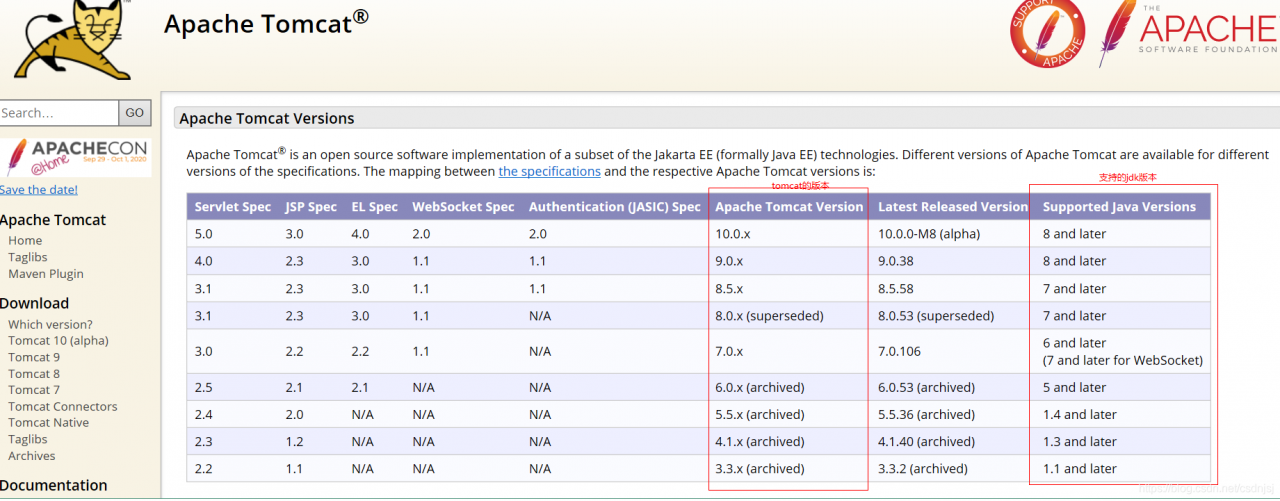Select the 7.0.x Tomcat version cell
This screenshot has width=1280, height=501.
point(789,352)
